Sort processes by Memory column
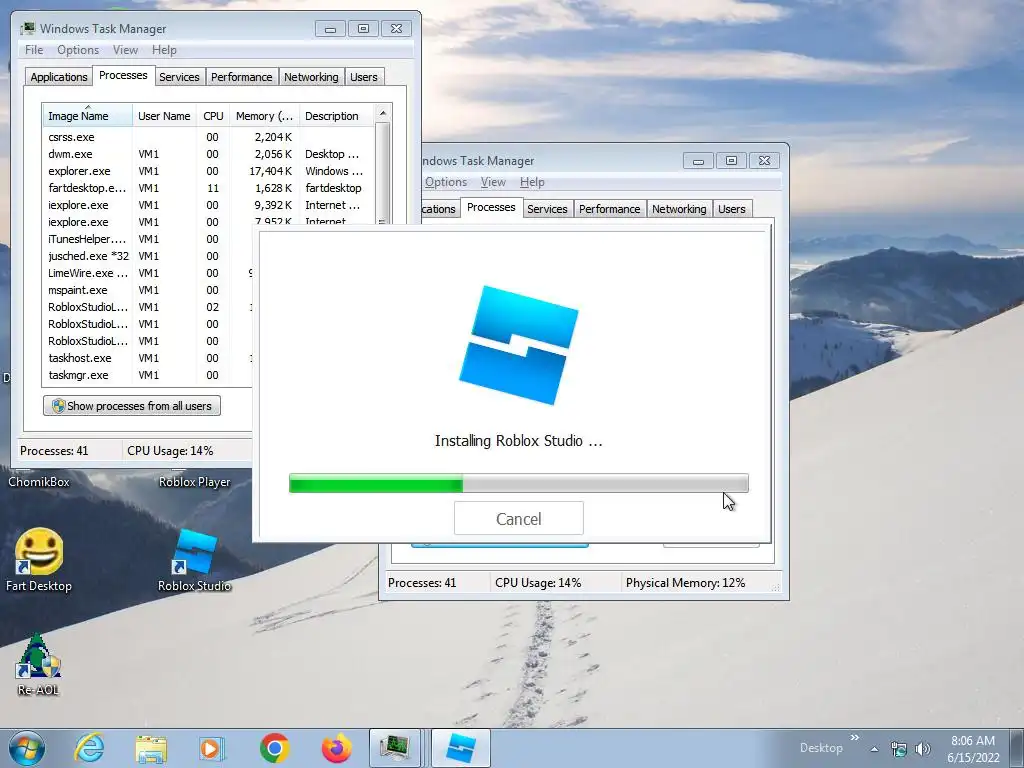Screen dimensions: 1024x768 [x=264, y=116]
